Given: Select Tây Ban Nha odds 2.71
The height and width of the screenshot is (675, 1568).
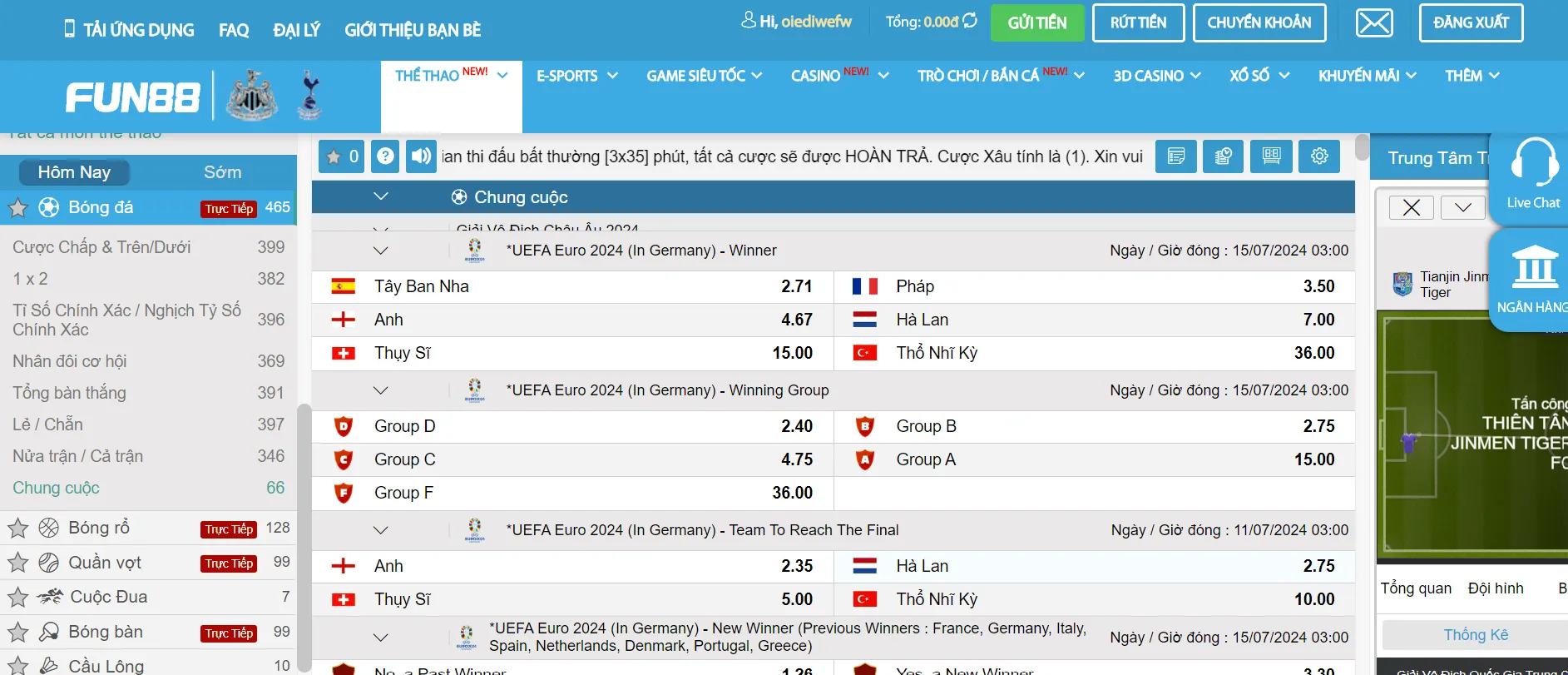Looking at the screenshot, I should point(797,286).
